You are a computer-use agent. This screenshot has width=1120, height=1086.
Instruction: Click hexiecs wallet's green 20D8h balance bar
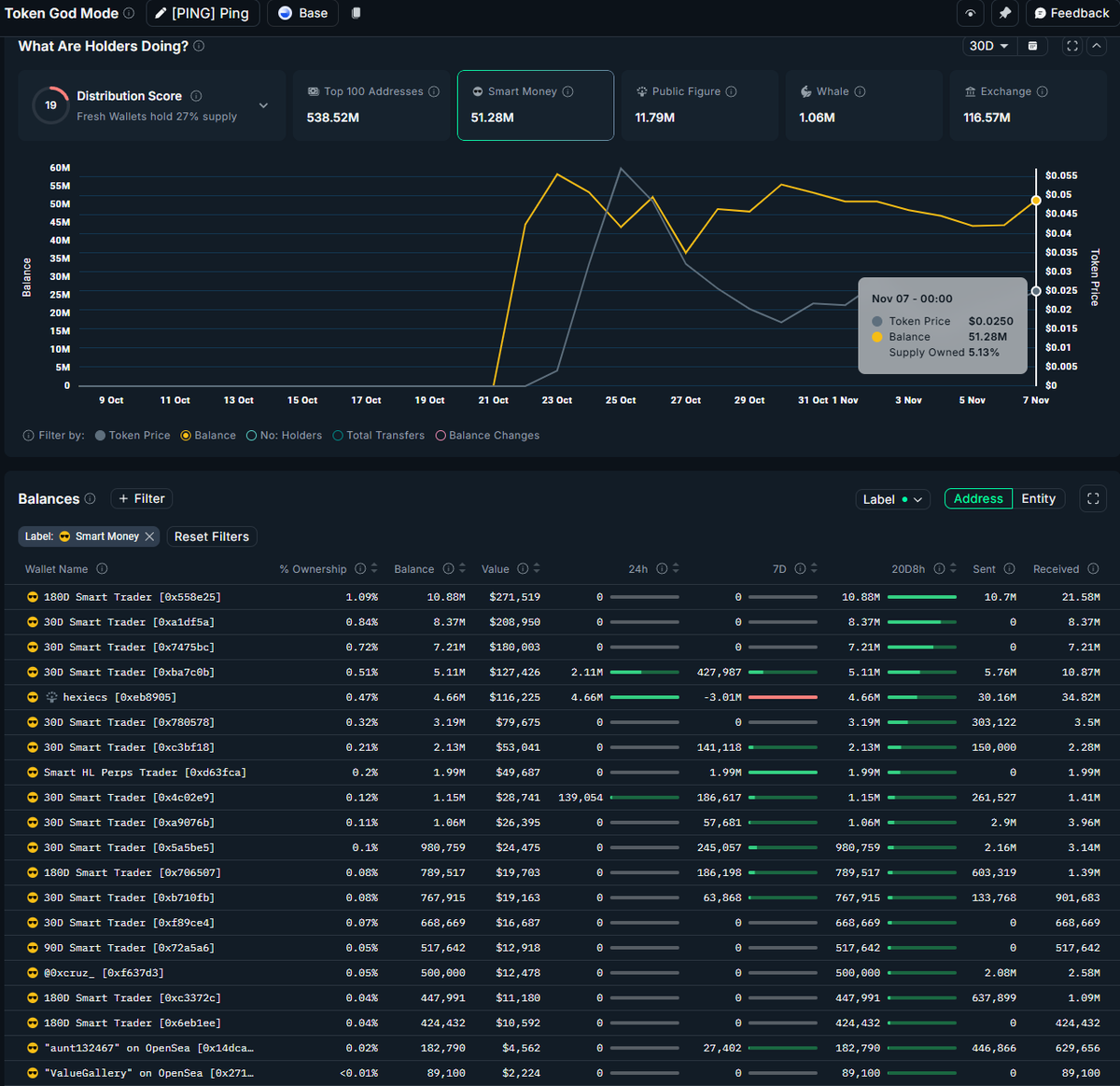click(920, 697)
